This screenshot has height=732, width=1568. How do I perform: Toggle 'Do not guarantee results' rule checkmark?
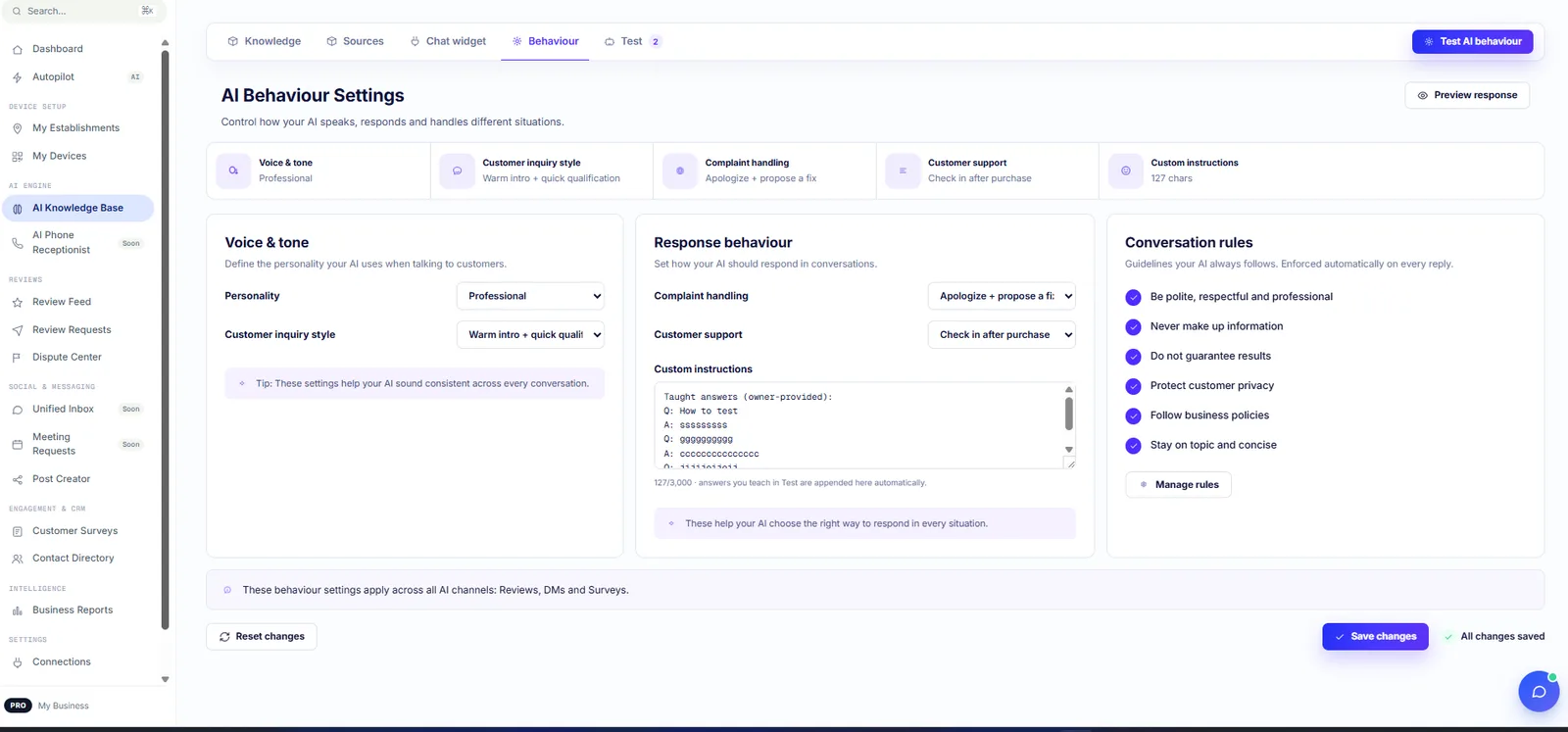[1133, 357]
